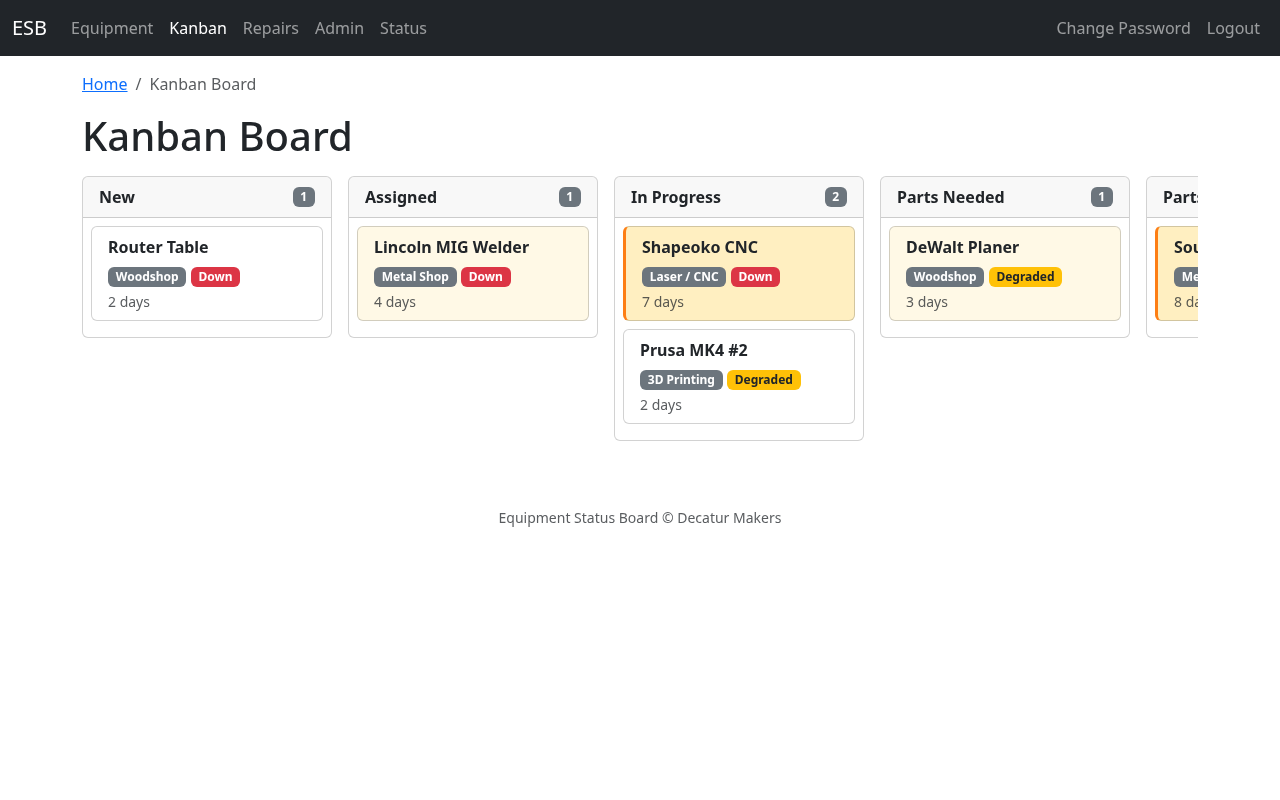Open the Admin area
This screenshot has height=800, width=1280.
(x=339, y=28)
